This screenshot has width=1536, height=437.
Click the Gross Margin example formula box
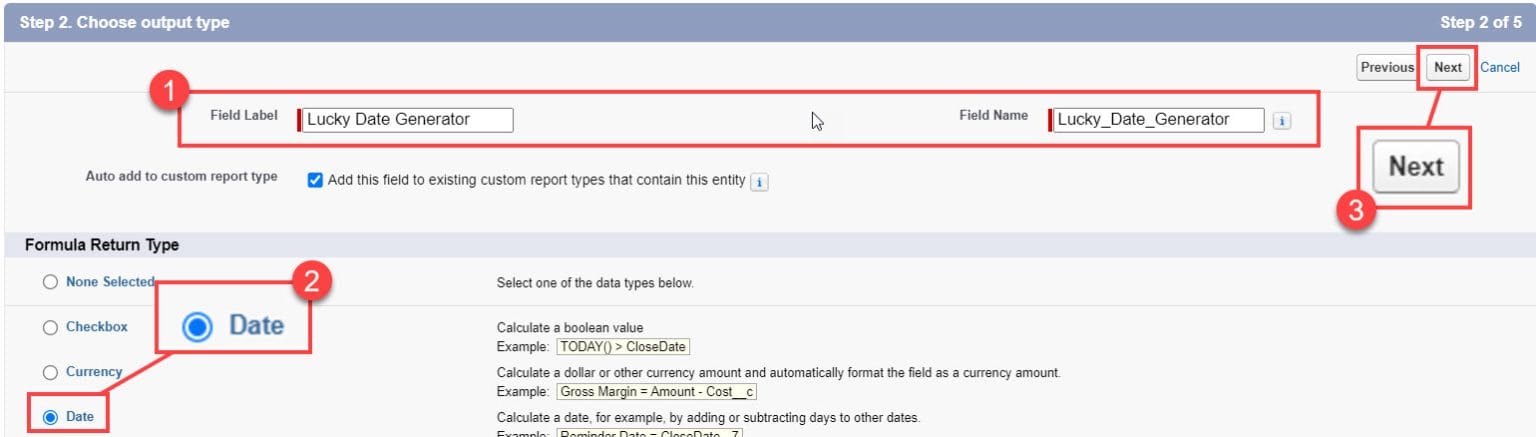pyautogui.click(x=656, y=392)
